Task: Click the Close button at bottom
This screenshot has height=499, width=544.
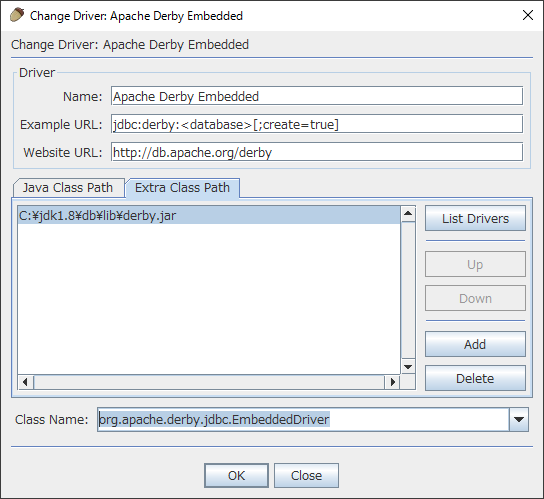Action: coord(306,475)
